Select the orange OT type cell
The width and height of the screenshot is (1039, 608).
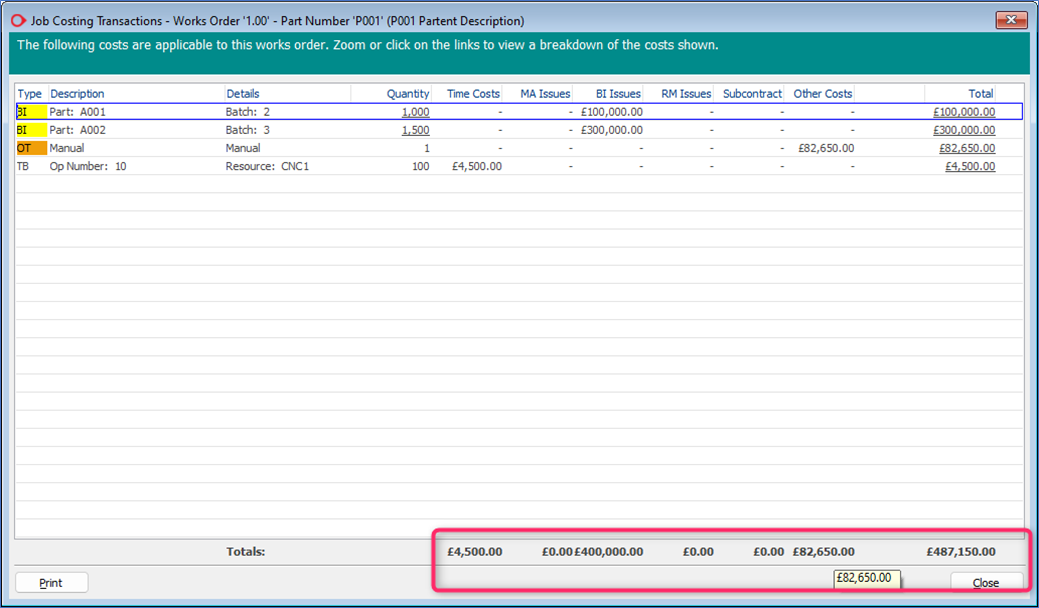point(29,147)
